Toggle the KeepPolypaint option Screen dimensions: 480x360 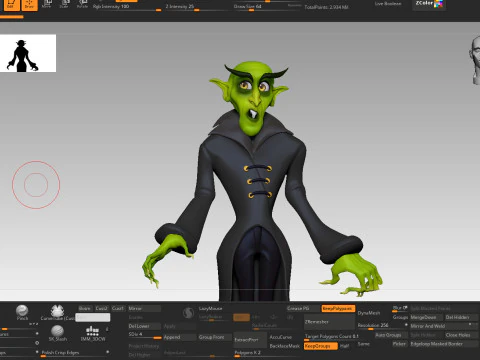338,309
